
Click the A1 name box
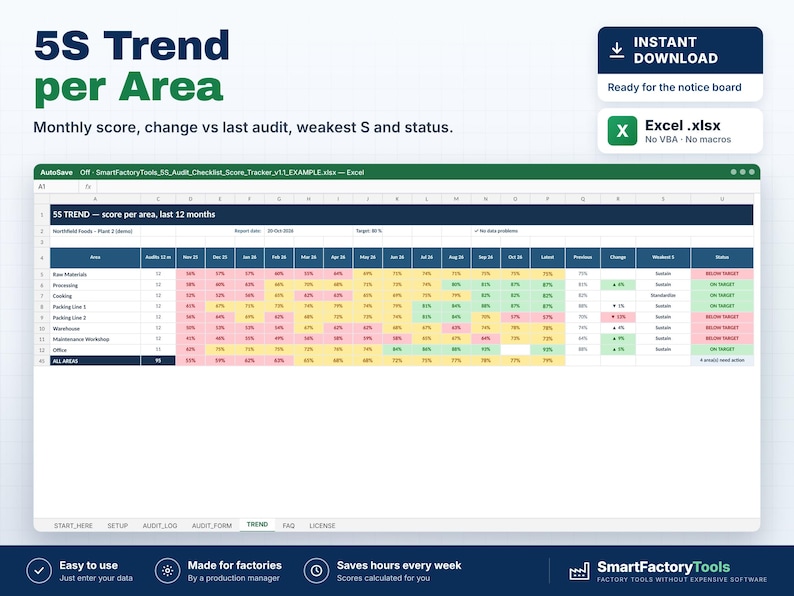57,187
